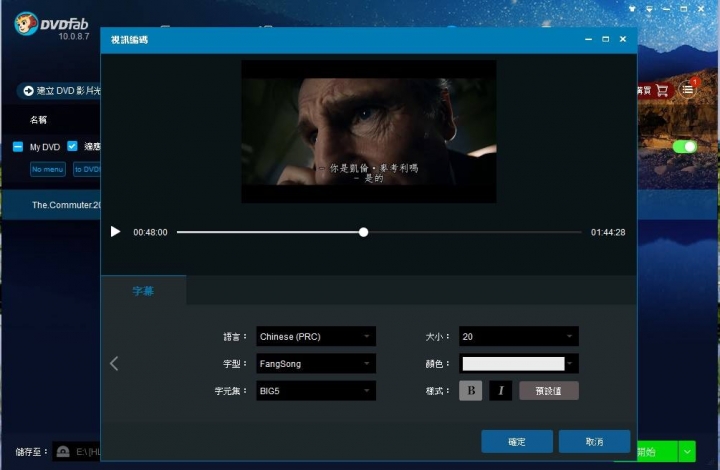Open the task queue list icon

point(687,90)
